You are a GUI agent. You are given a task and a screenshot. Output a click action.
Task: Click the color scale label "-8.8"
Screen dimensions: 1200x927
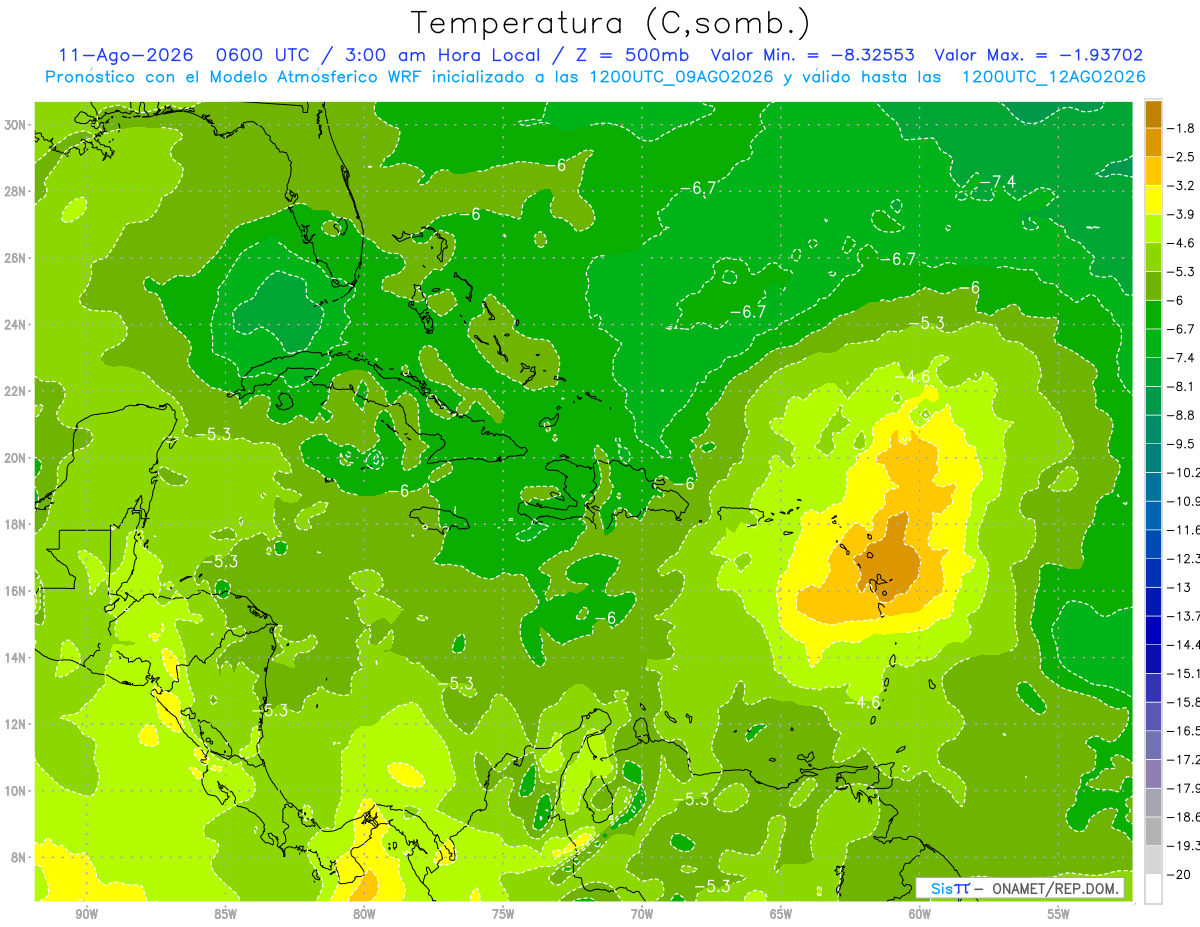click(x=1183, y=415)
